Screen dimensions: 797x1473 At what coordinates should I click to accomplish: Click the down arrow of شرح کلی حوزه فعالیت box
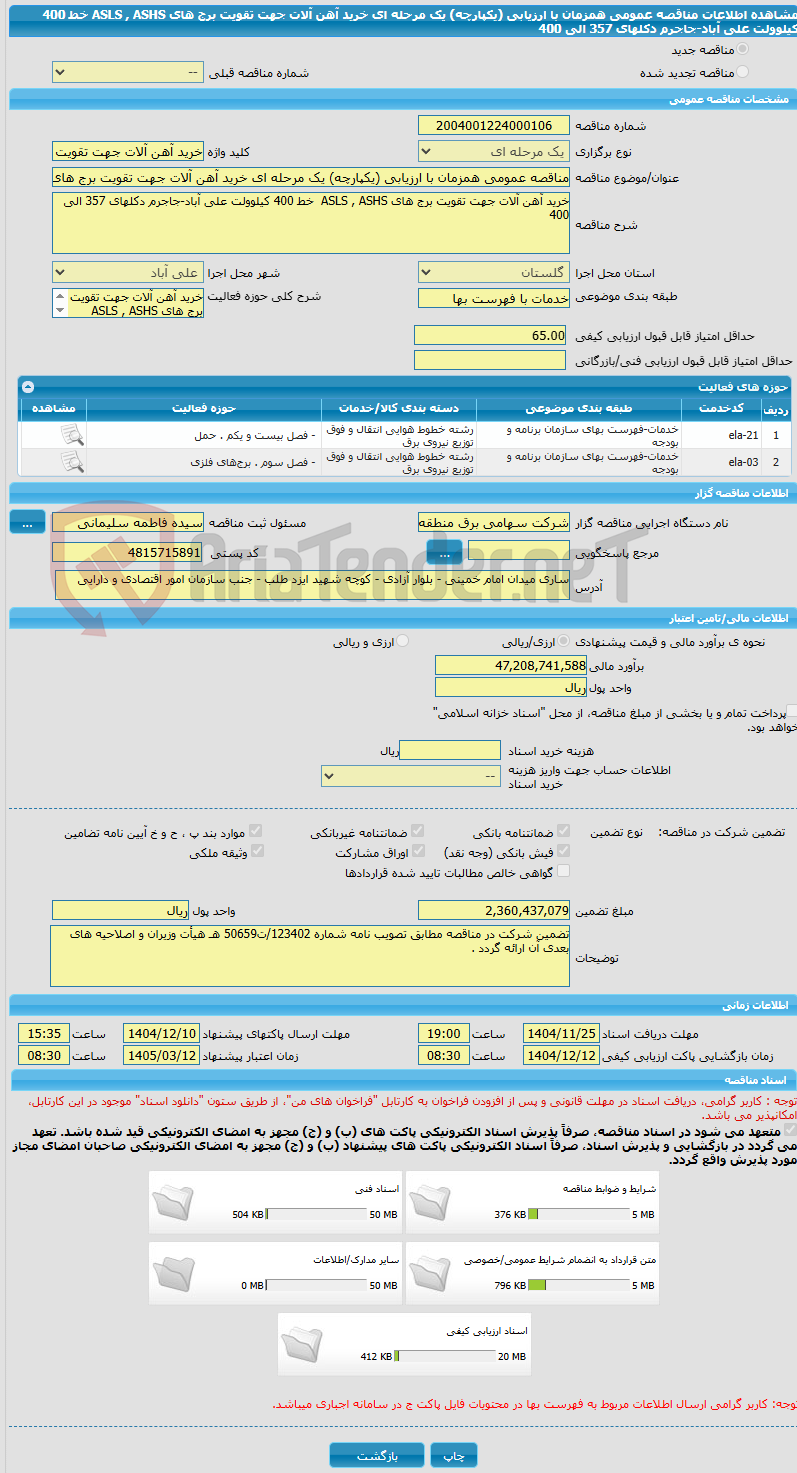pyautogui.click(x=60, y=311)
